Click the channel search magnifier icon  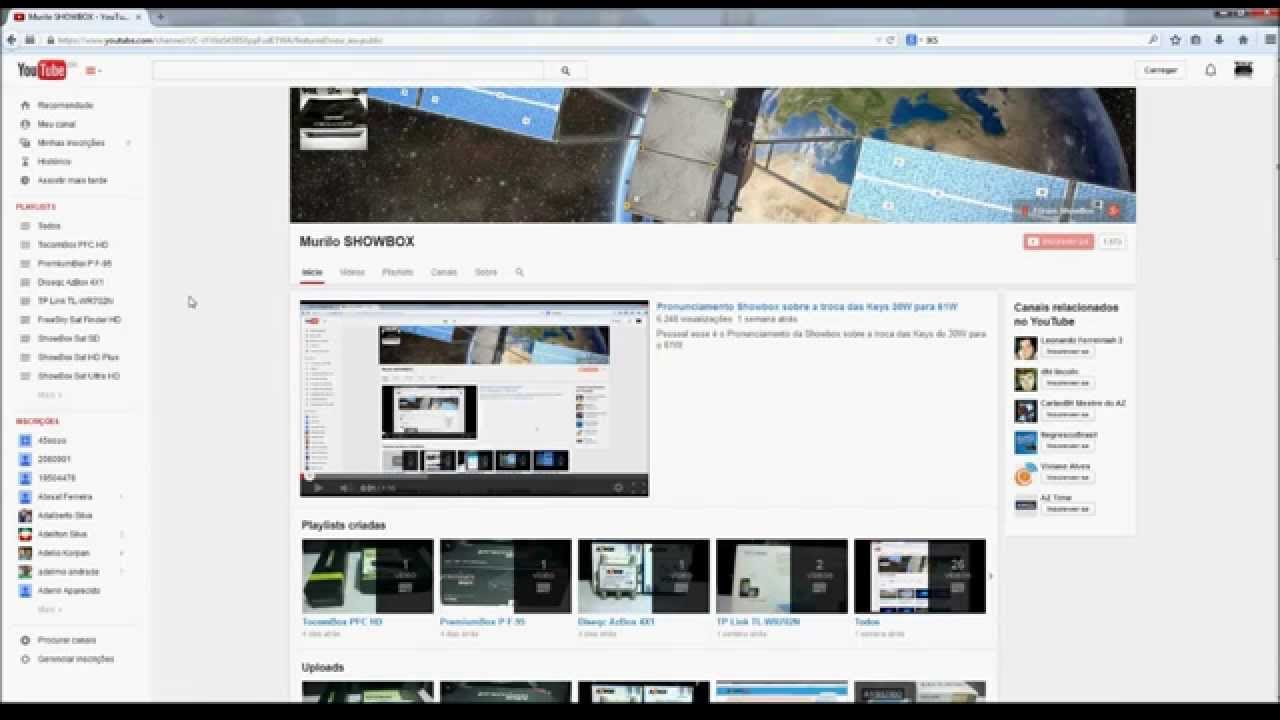[519, 272]
